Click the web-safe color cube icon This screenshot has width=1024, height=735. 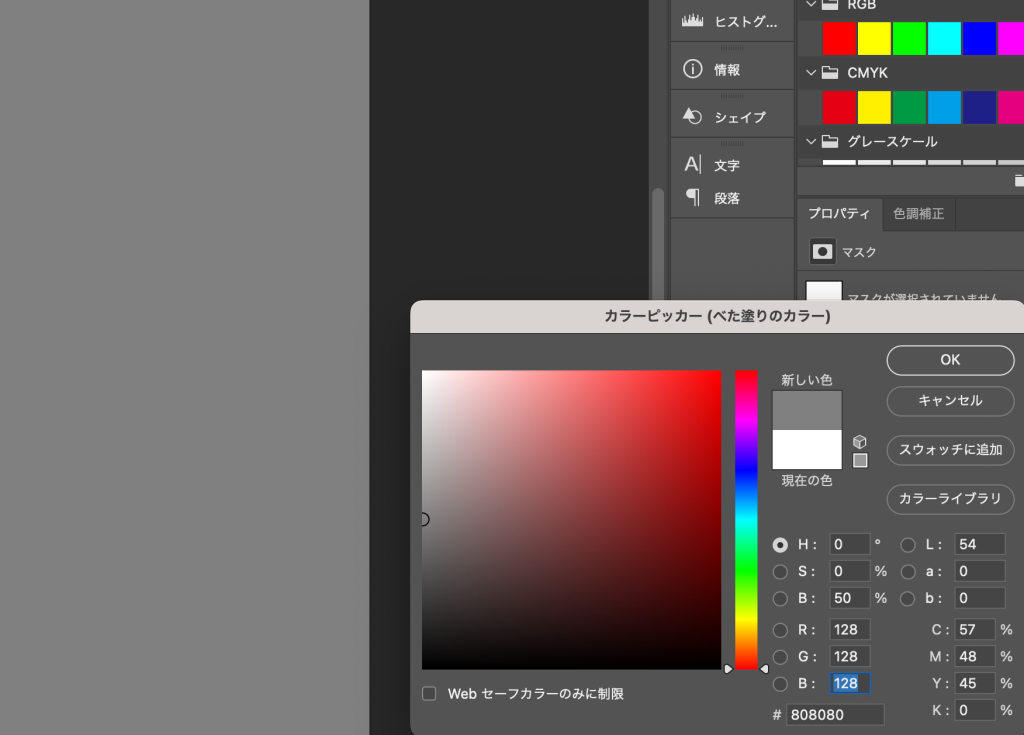tap(860, 441)
